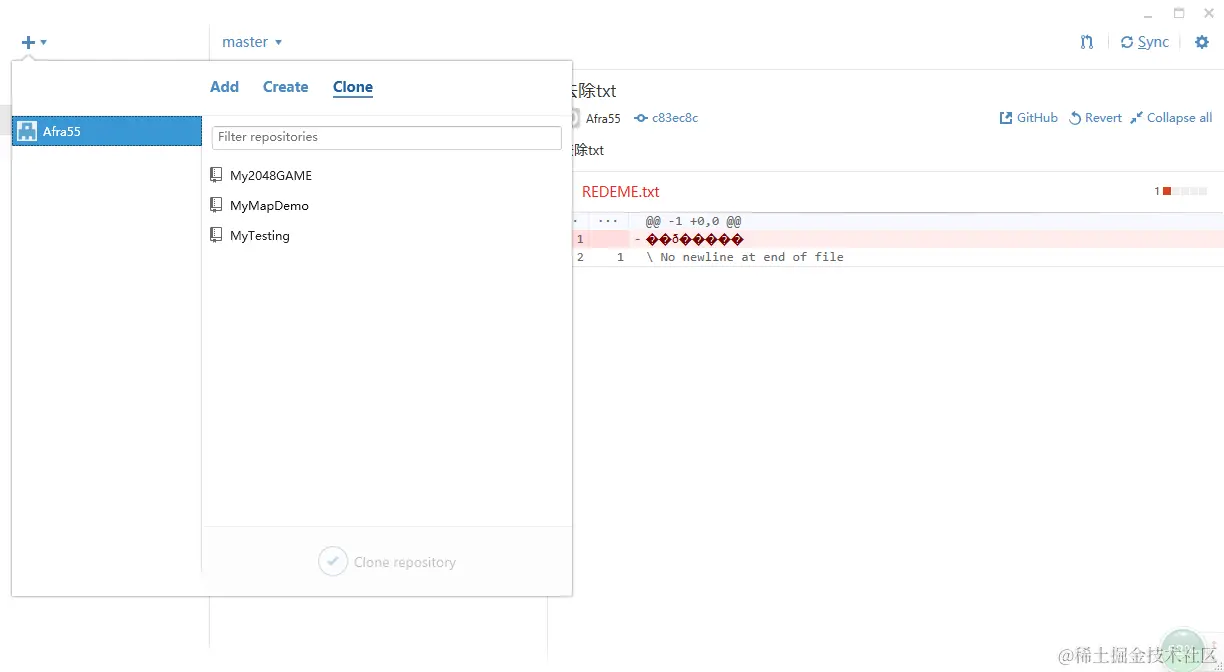Select the Afra55 account
This screenshot has width=1224, height=672.
point(106,131)
